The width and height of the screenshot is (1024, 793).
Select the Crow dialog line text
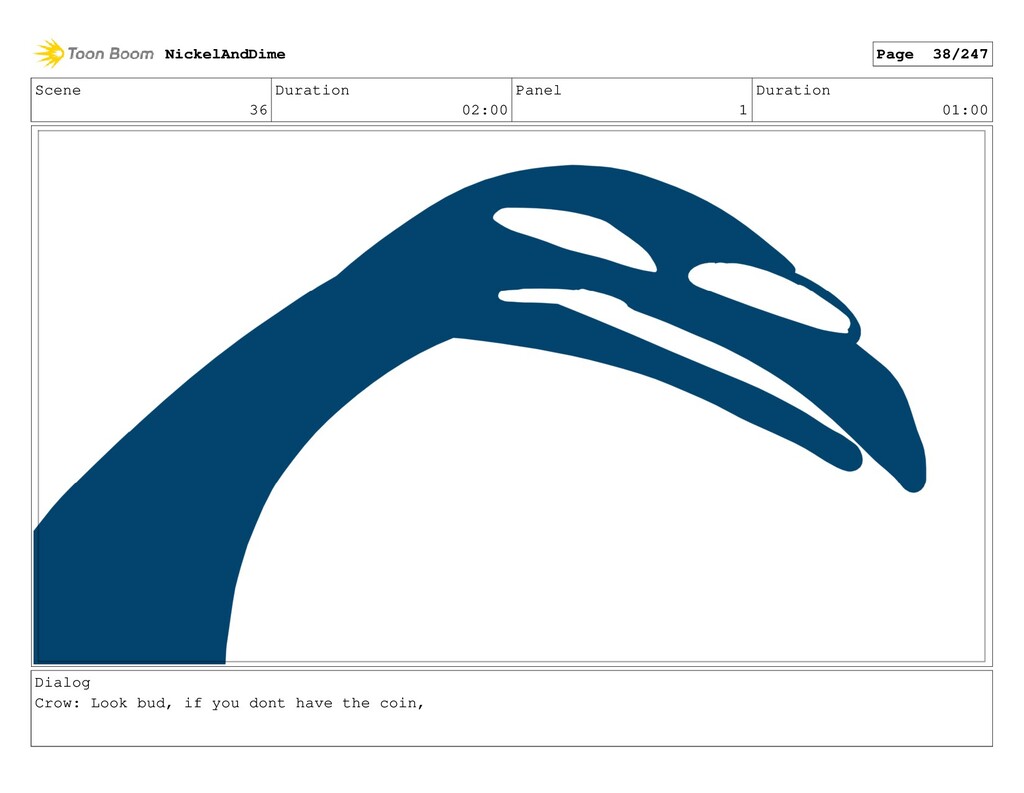click(x=229, y=704)
